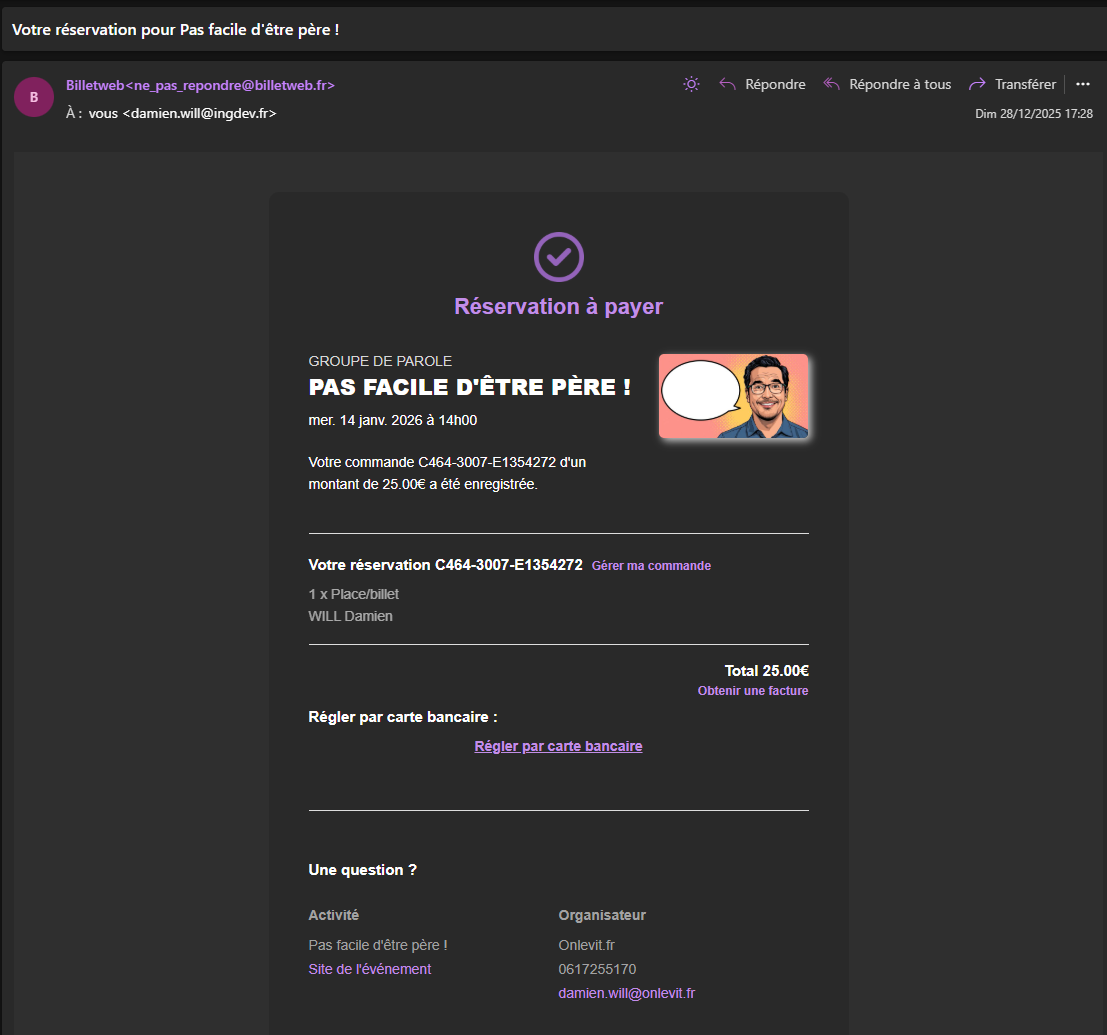Toggle the sun light/dark mode icon
The image size is (1107, 1035).
coord(691,84)
